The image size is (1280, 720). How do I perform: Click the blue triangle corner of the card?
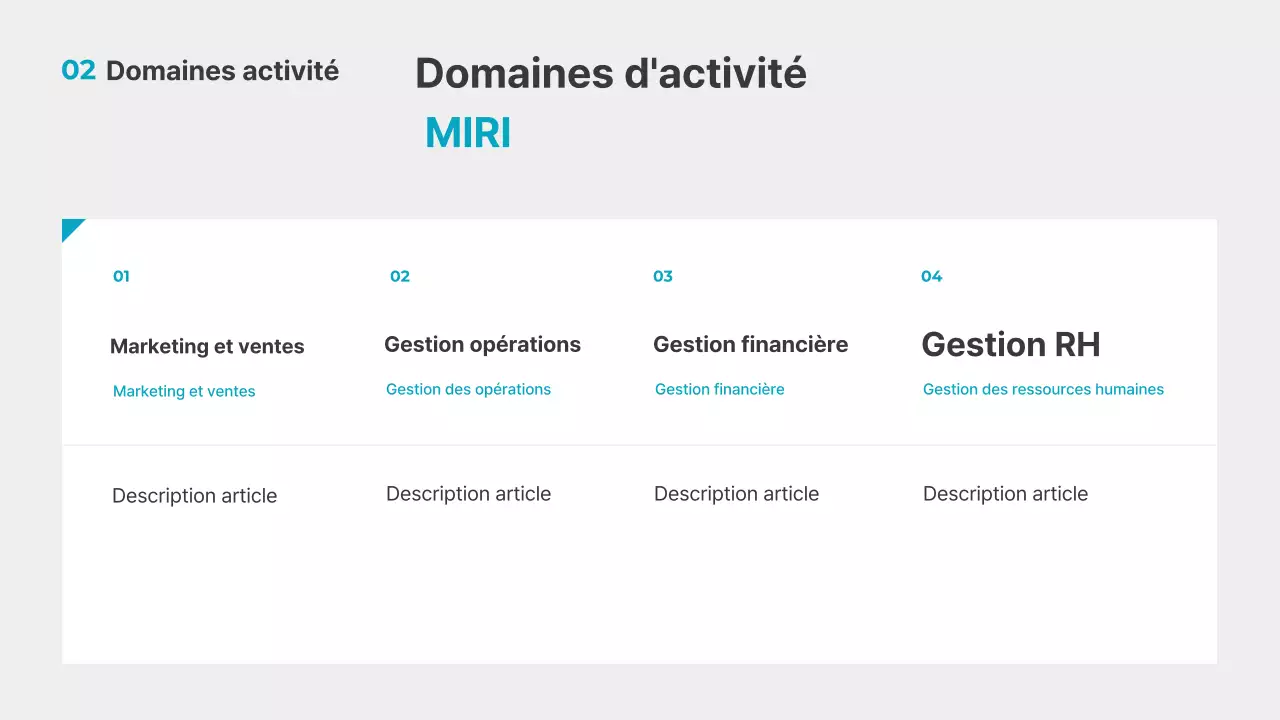[70, 227]
